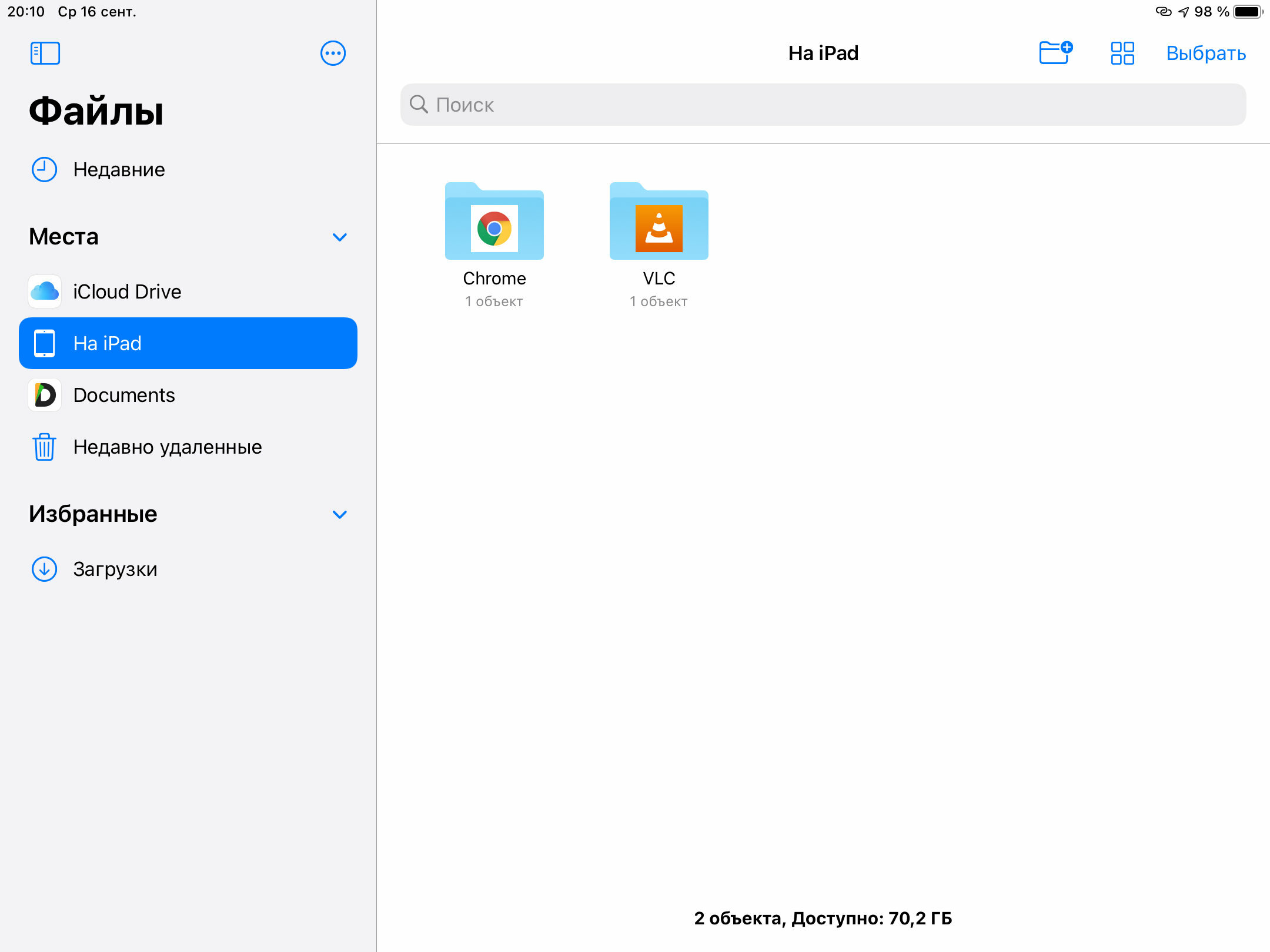Click the Chrome folder name label
The height and width of the screenshot is (952, 1270).
[494, 279]
